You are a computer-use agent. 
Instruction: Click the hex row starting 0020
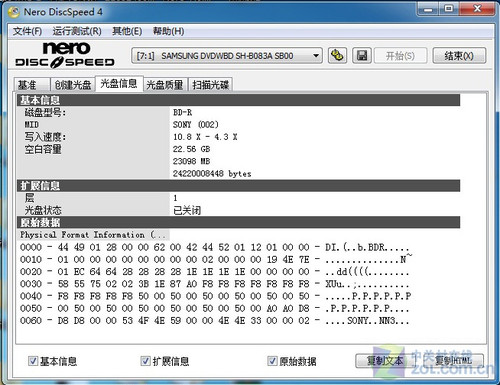tap(215, 271)
